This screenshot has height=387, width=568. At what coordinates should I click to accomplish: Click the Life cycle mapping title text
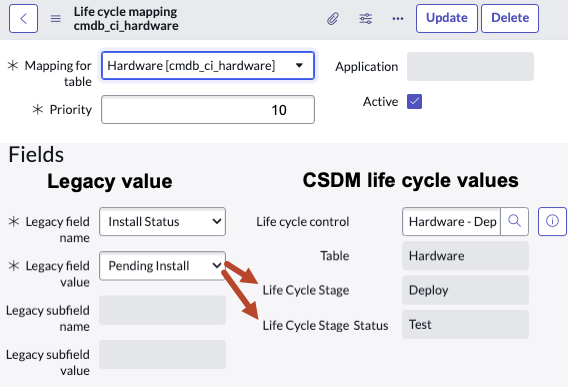click(x=125, y=12)
